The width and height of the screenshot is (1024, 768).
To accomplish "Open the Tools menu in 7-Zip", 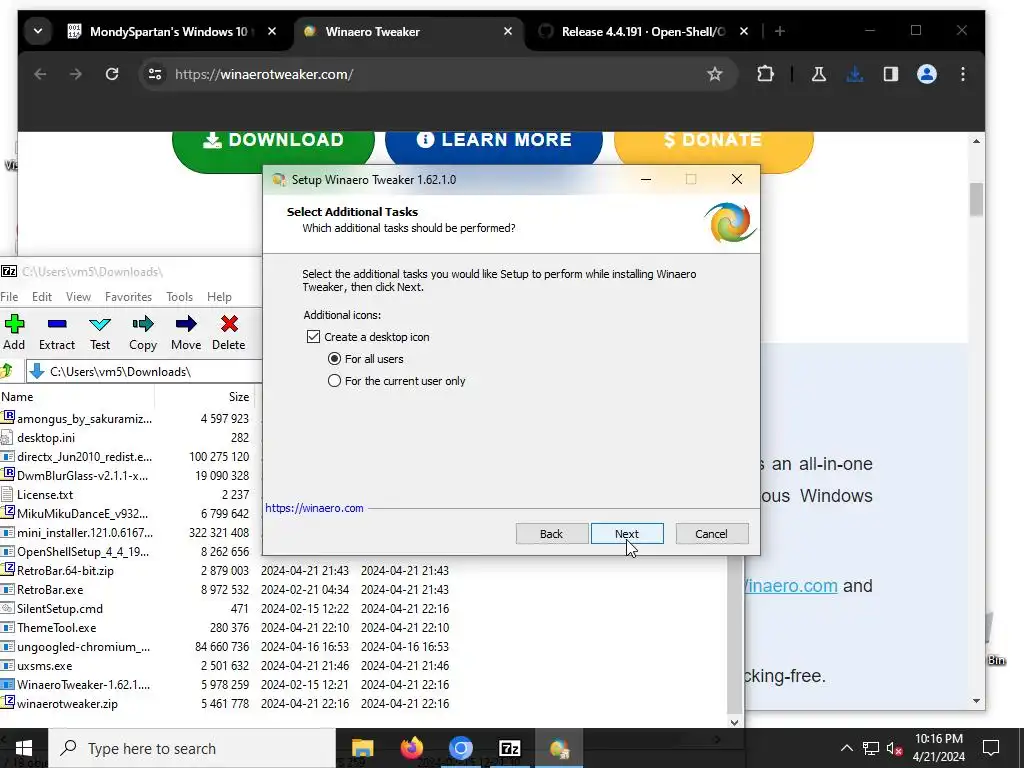I will (180, 296).
